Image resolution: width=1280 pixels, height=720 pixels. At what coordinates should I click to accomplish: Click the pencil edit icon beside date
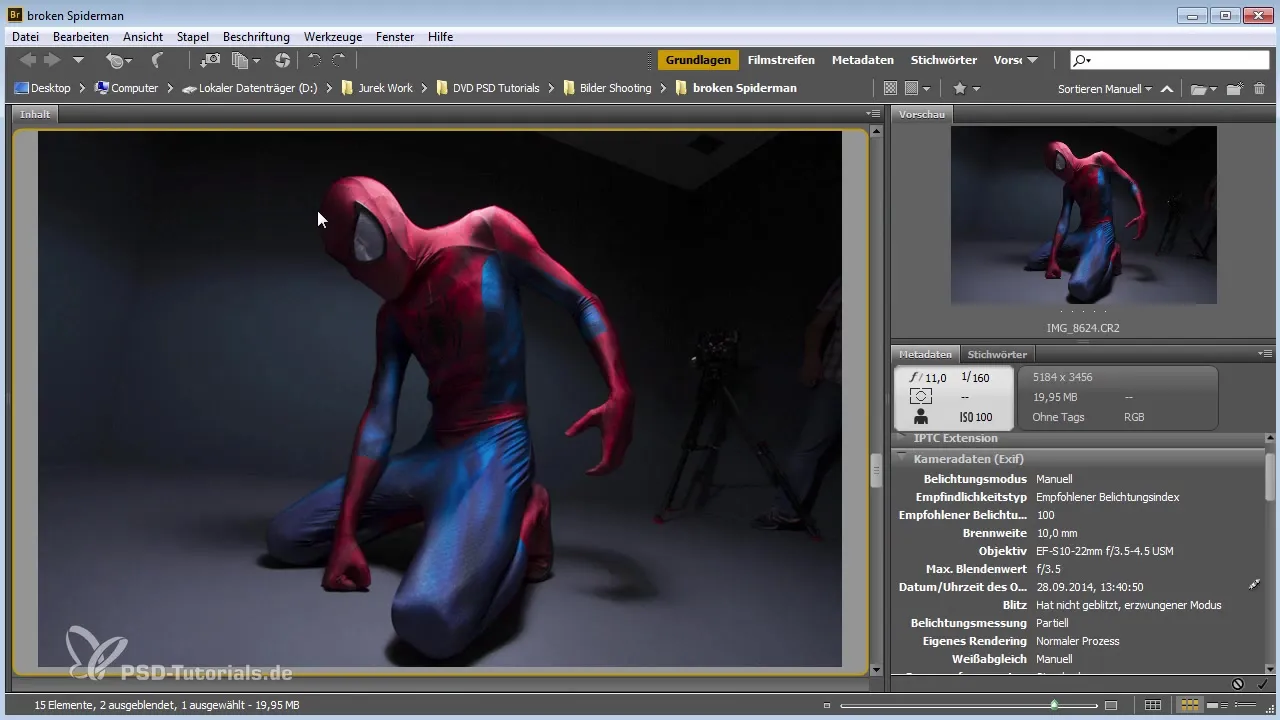tap(1254, 584)
